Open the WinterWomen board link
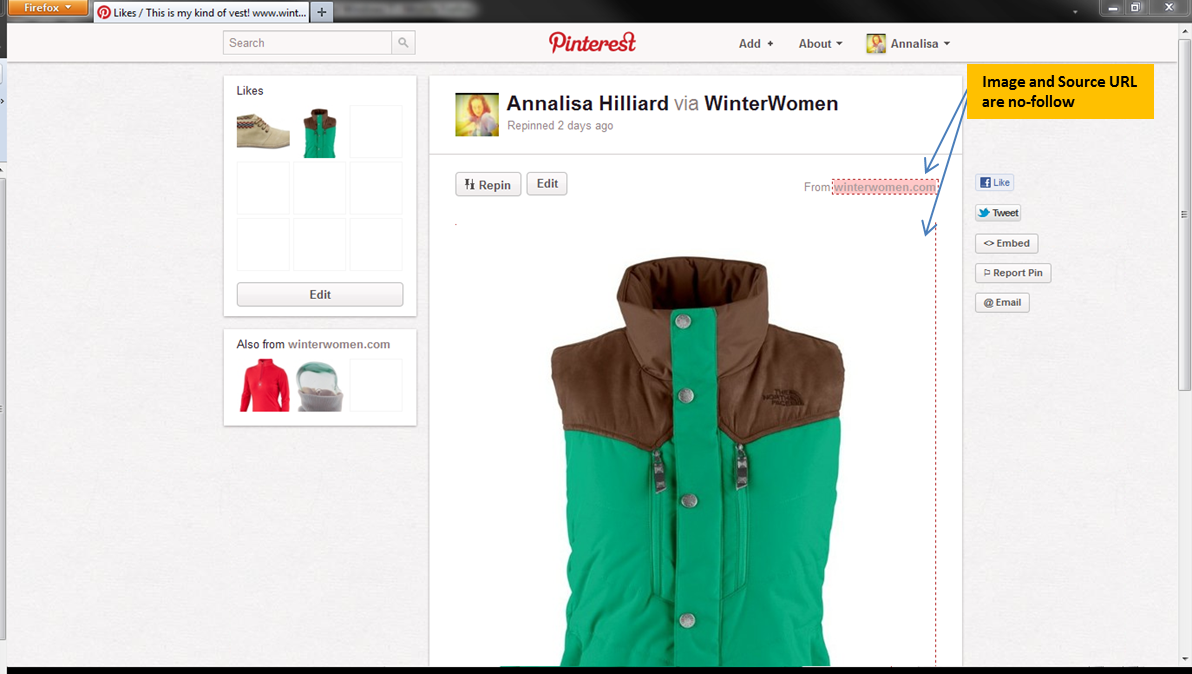The image size is (1192, 674). [771, 103]
